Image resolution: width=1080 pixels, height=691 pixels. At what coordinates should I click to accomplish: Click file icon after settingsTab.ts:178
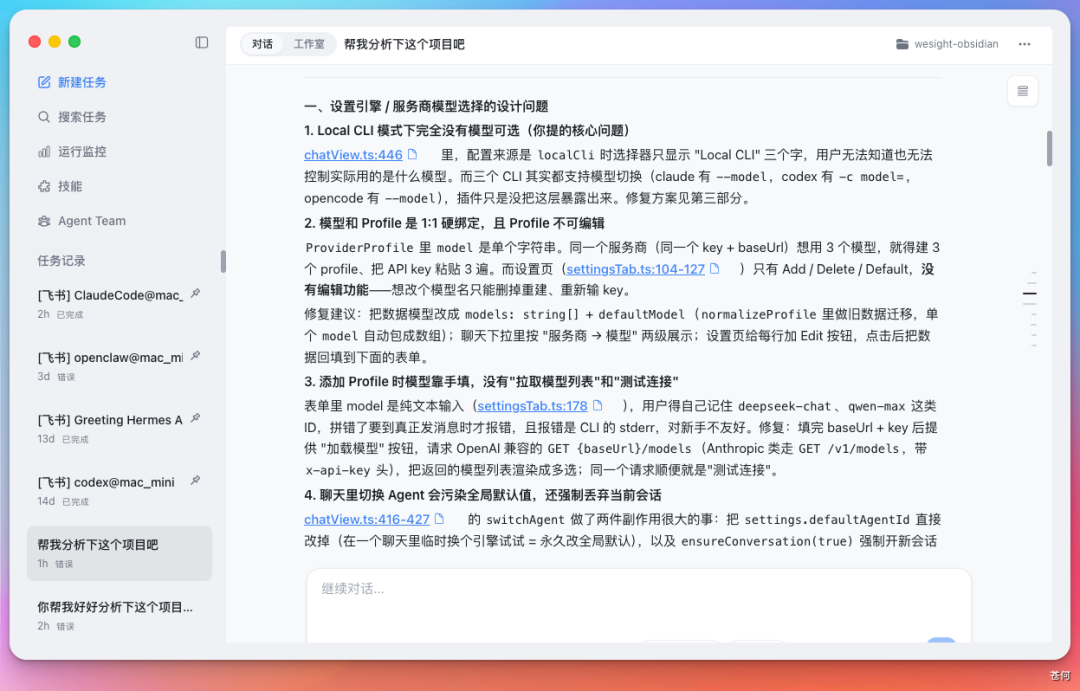point(598,406)
